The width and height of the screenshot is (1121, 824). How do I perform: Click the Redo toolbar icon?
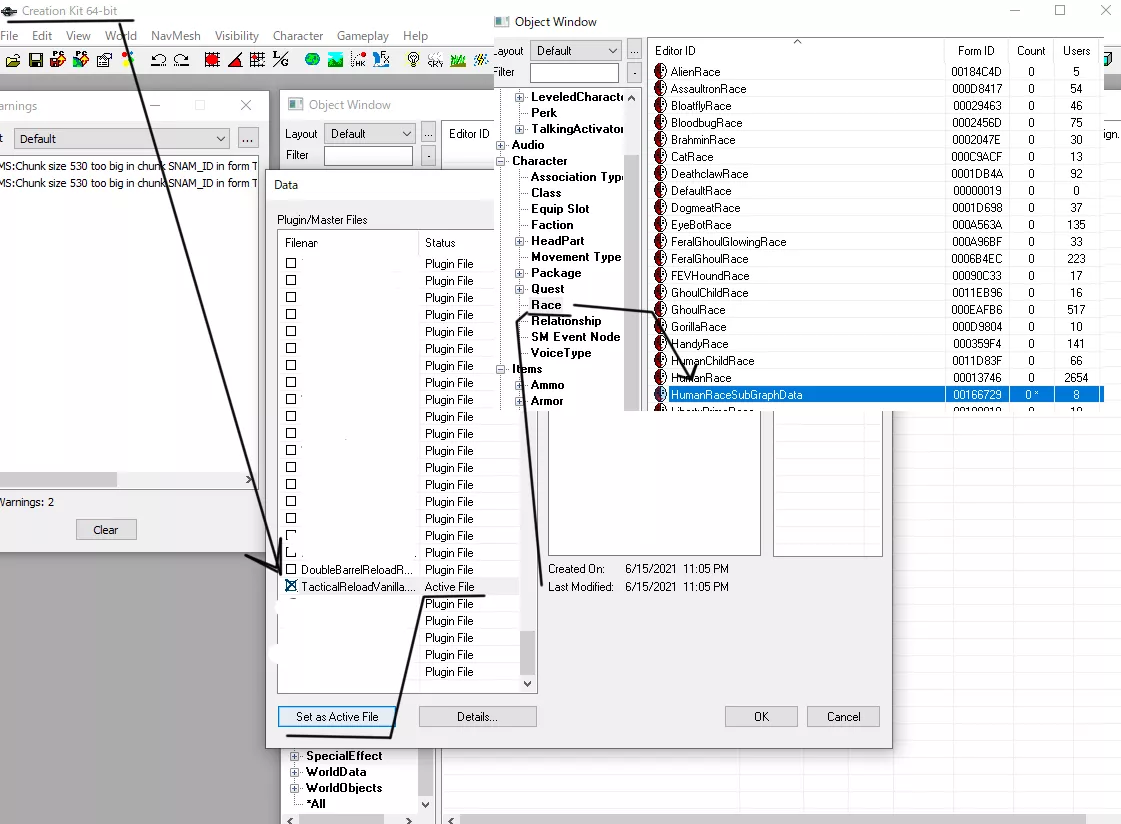click(x=182, y=60)
